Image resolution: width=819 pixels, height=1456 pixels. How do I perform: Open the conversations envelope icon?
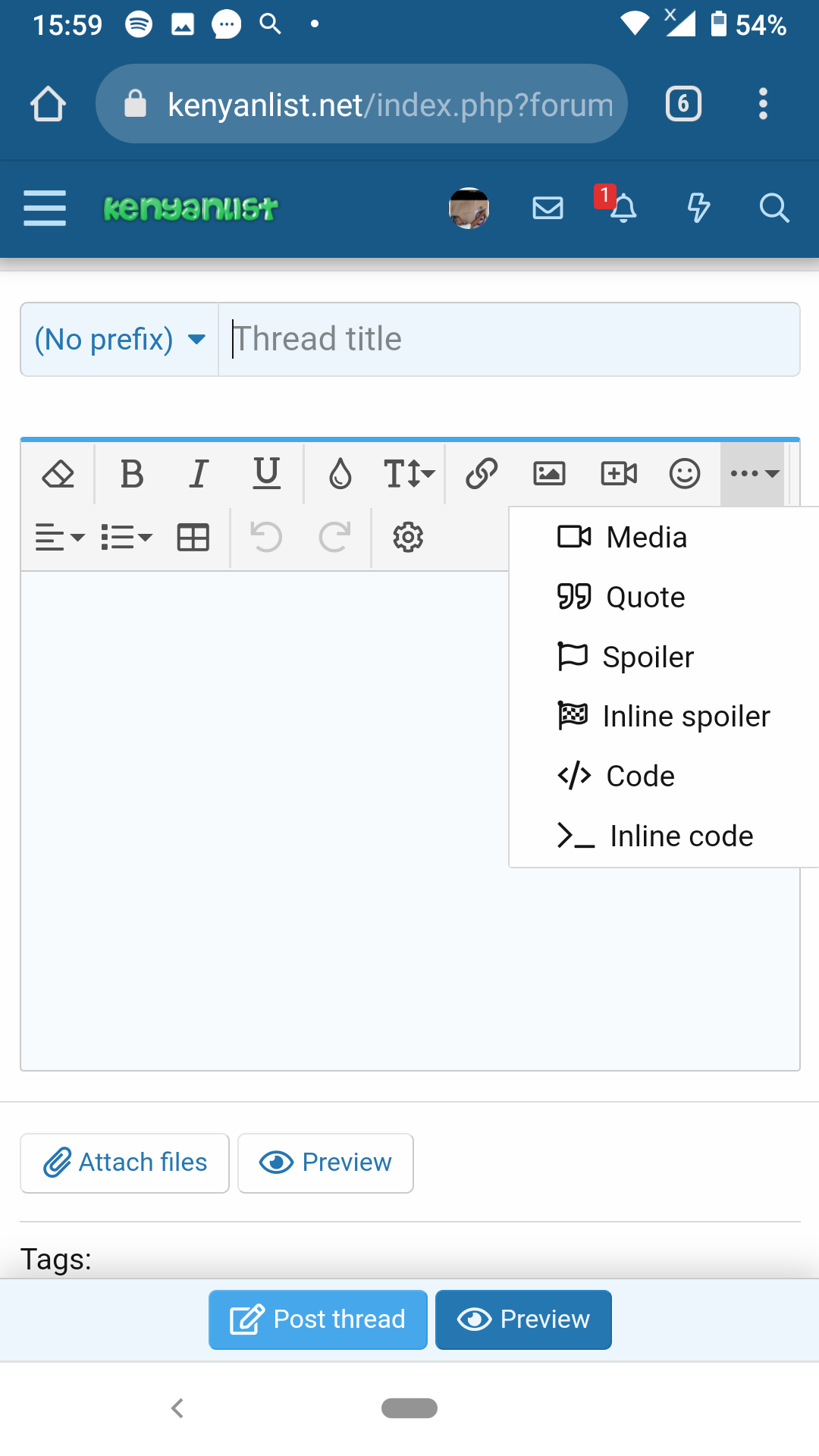point(548,207)
